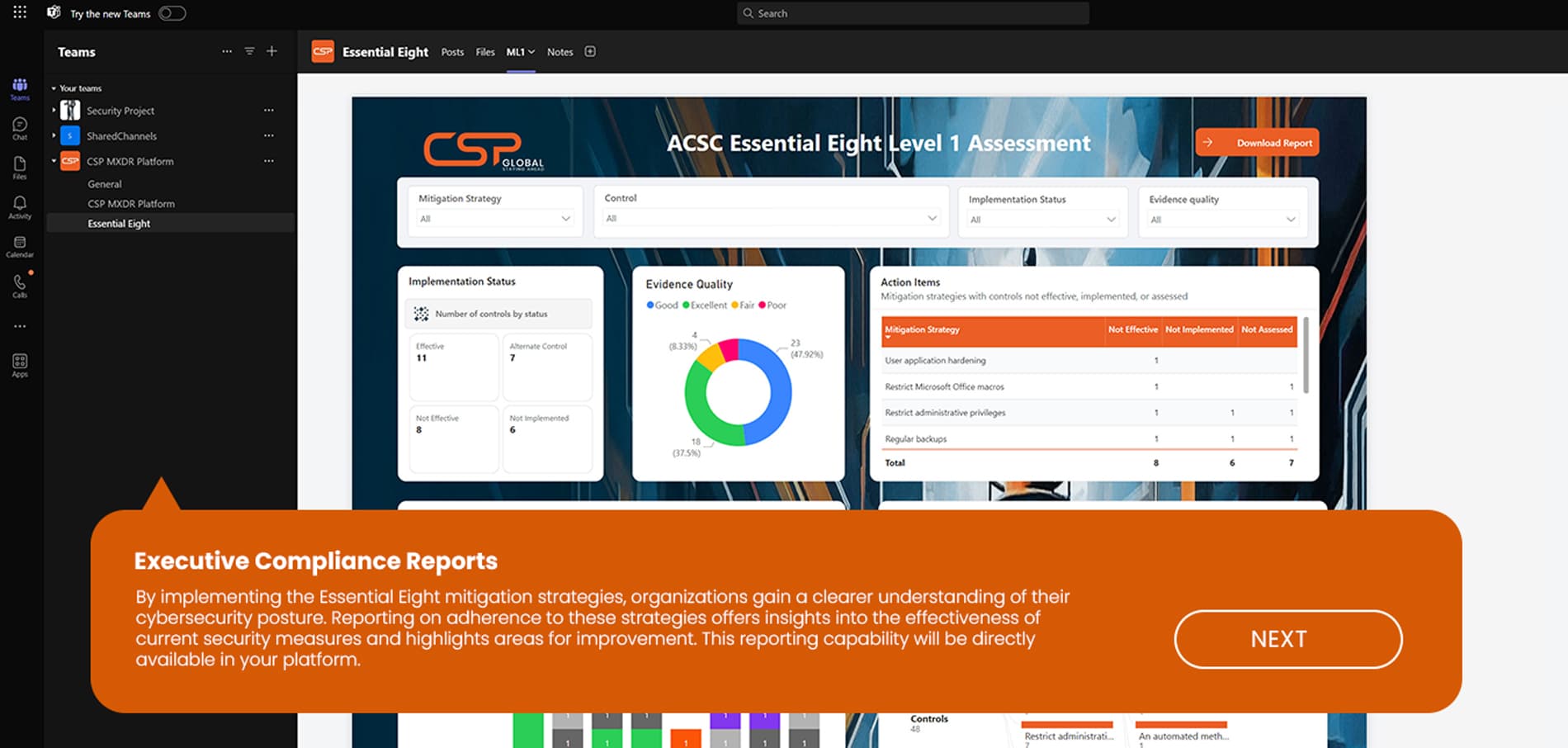The height and width of the screenshot is (748, 1568).
Task: Click the Poor legend pink dot
Action: point(762,305)
